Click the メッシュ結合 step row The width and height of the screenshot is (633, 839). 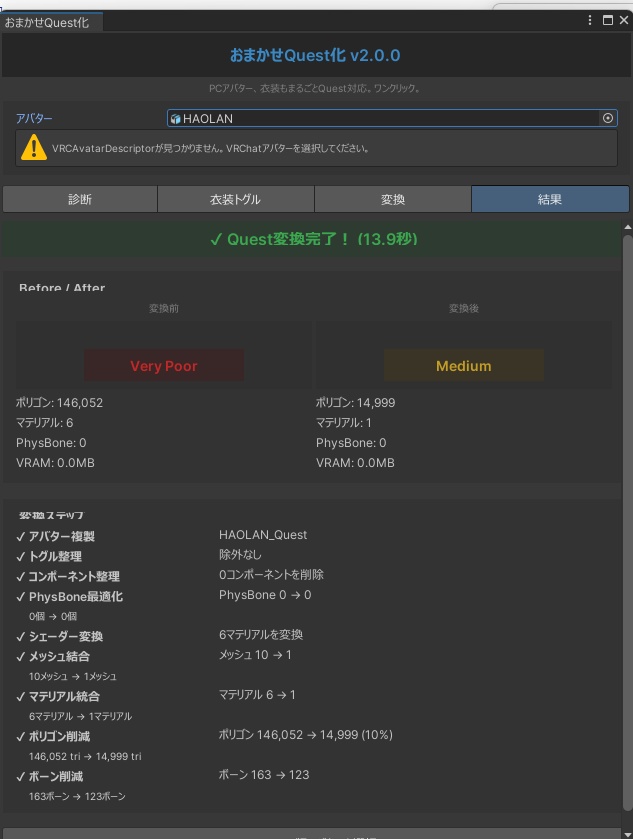point(53,657)
